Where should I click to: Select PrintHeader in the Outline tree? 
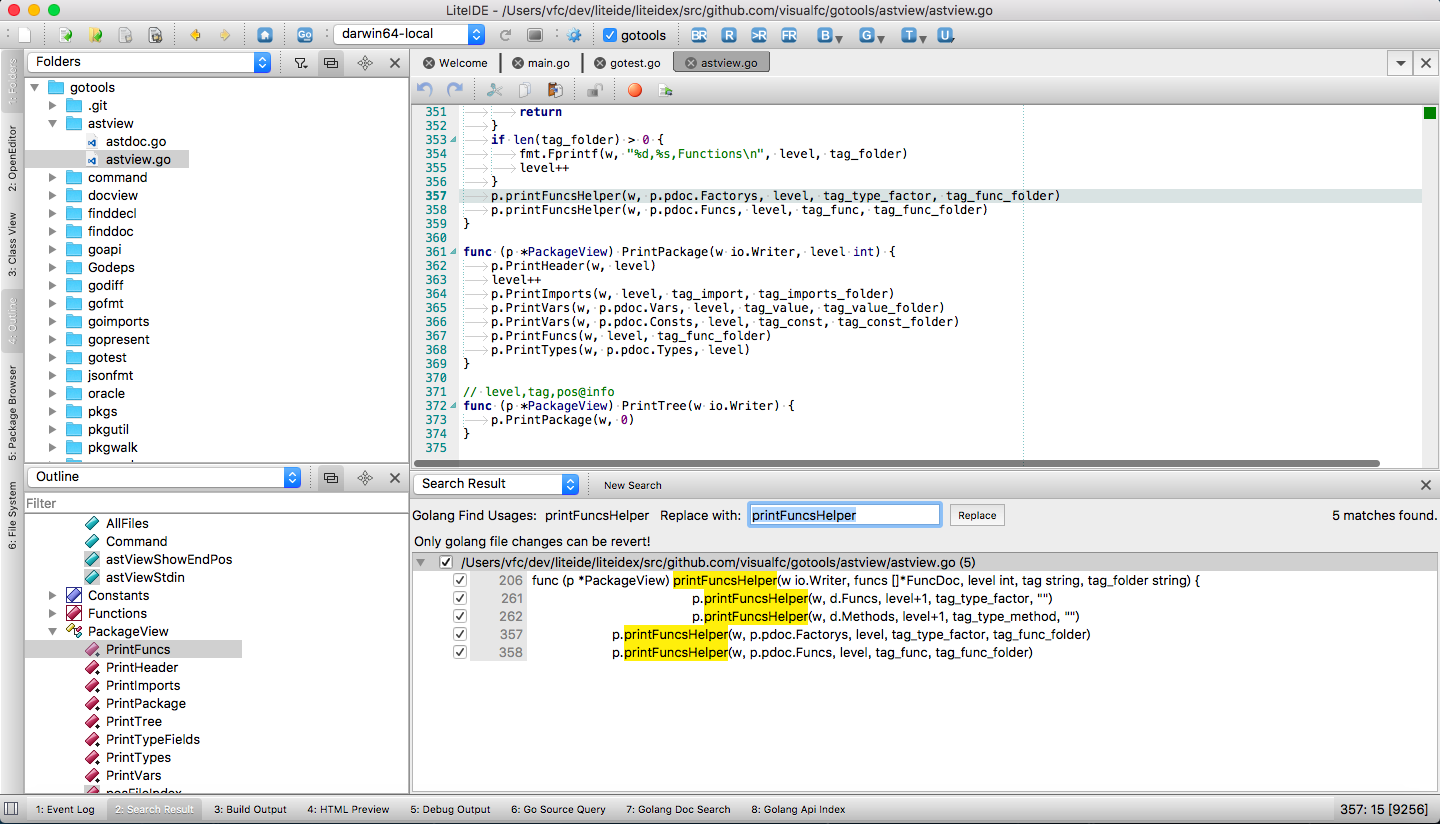[x=142, y=667]
